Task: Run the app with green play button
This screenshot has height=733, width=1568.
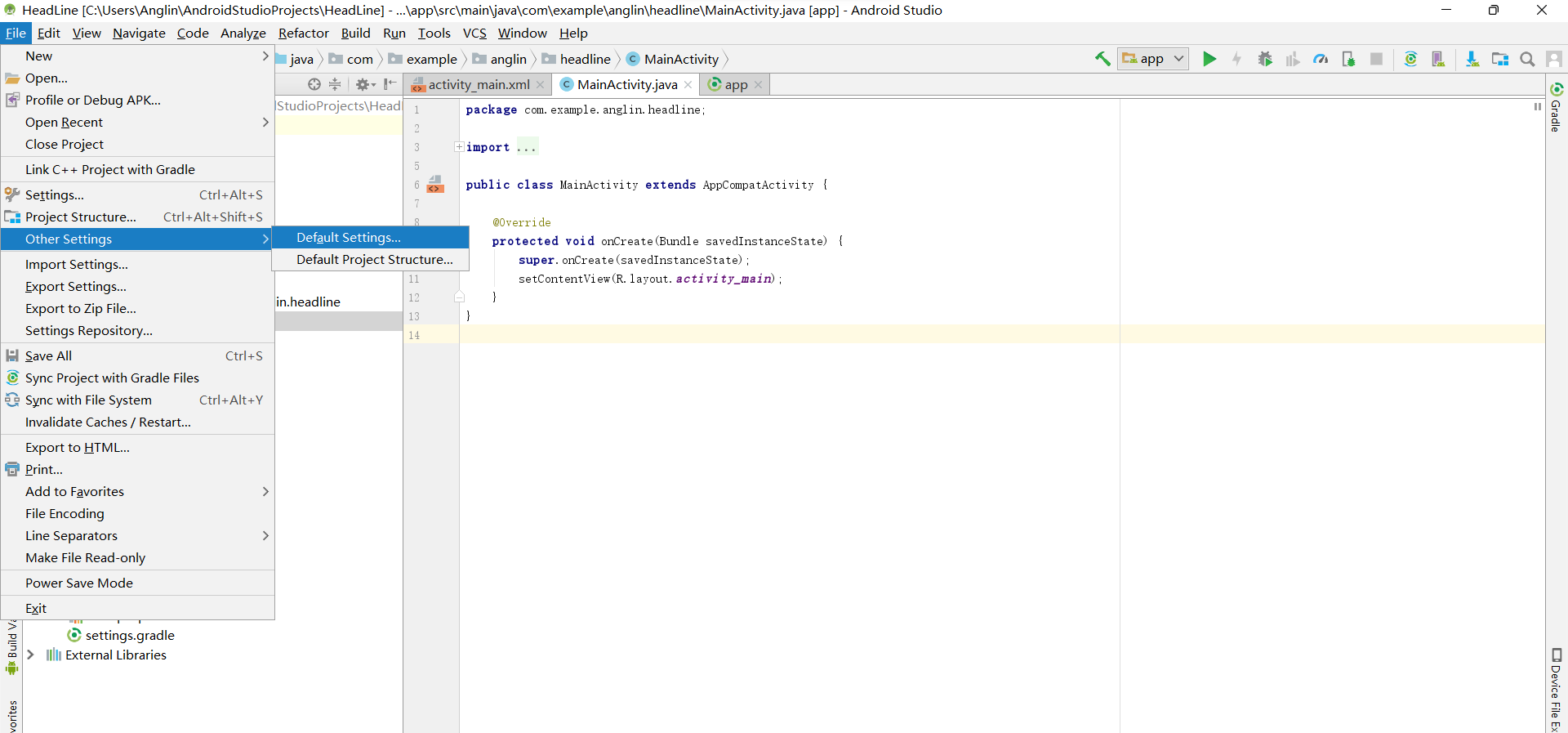Action: [x=1209, y=59]
